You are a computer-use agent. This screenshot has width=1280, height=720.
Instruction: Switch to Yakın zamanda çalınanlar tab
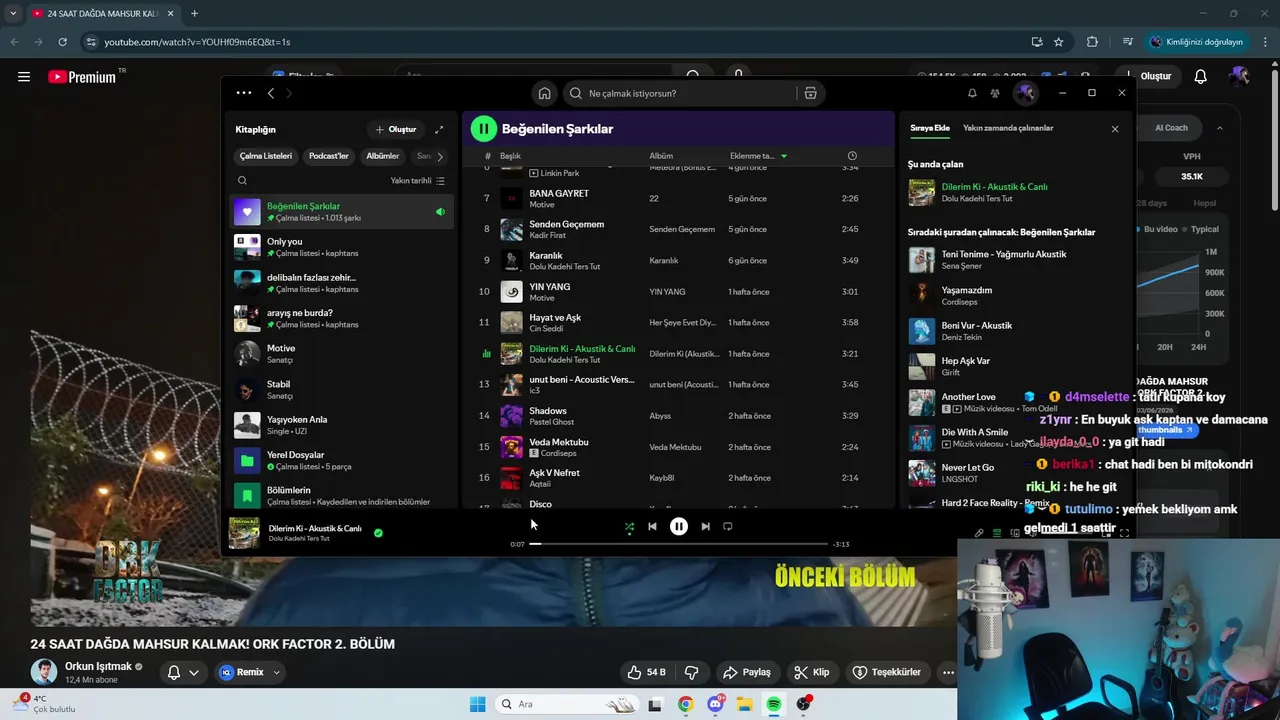(x=1008, y=128)
